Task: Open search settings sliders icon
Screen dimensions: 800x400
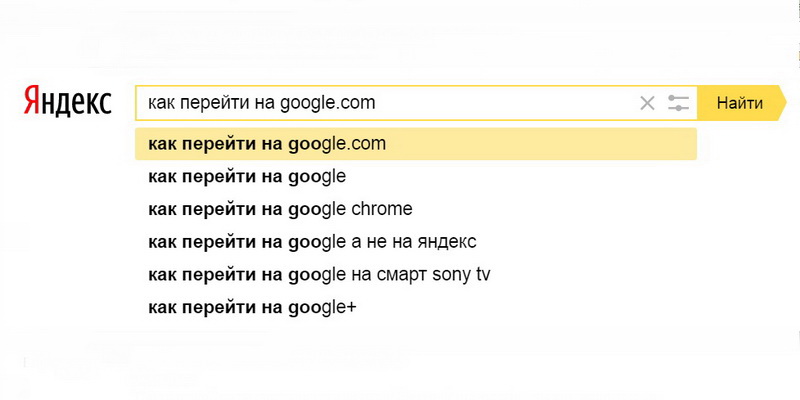Action: click(x=678, y=103)
